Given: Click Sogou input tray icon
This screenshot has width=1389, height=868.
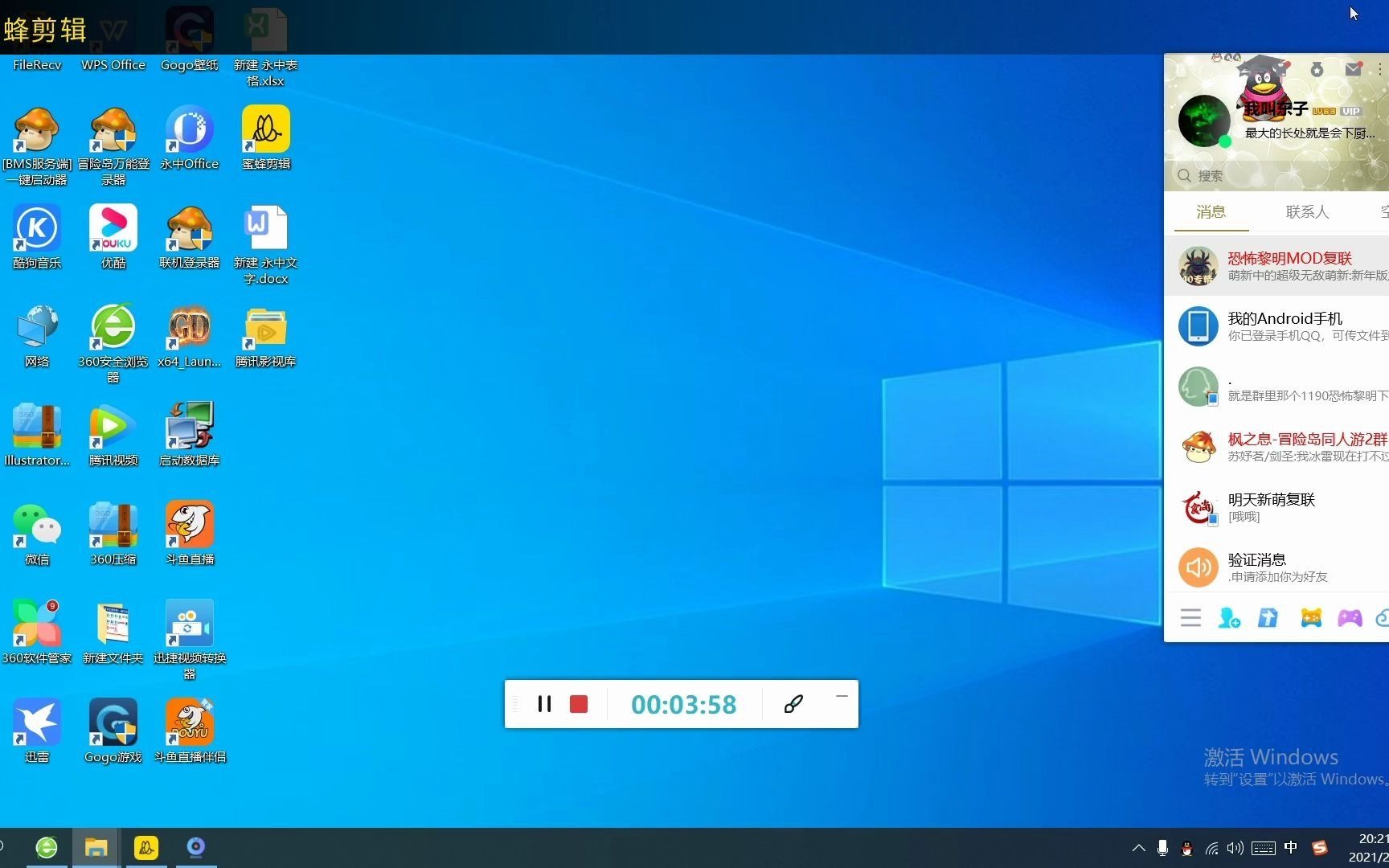Looking at the screenshot, I should pyautogui.click(x=1320, y=848).
